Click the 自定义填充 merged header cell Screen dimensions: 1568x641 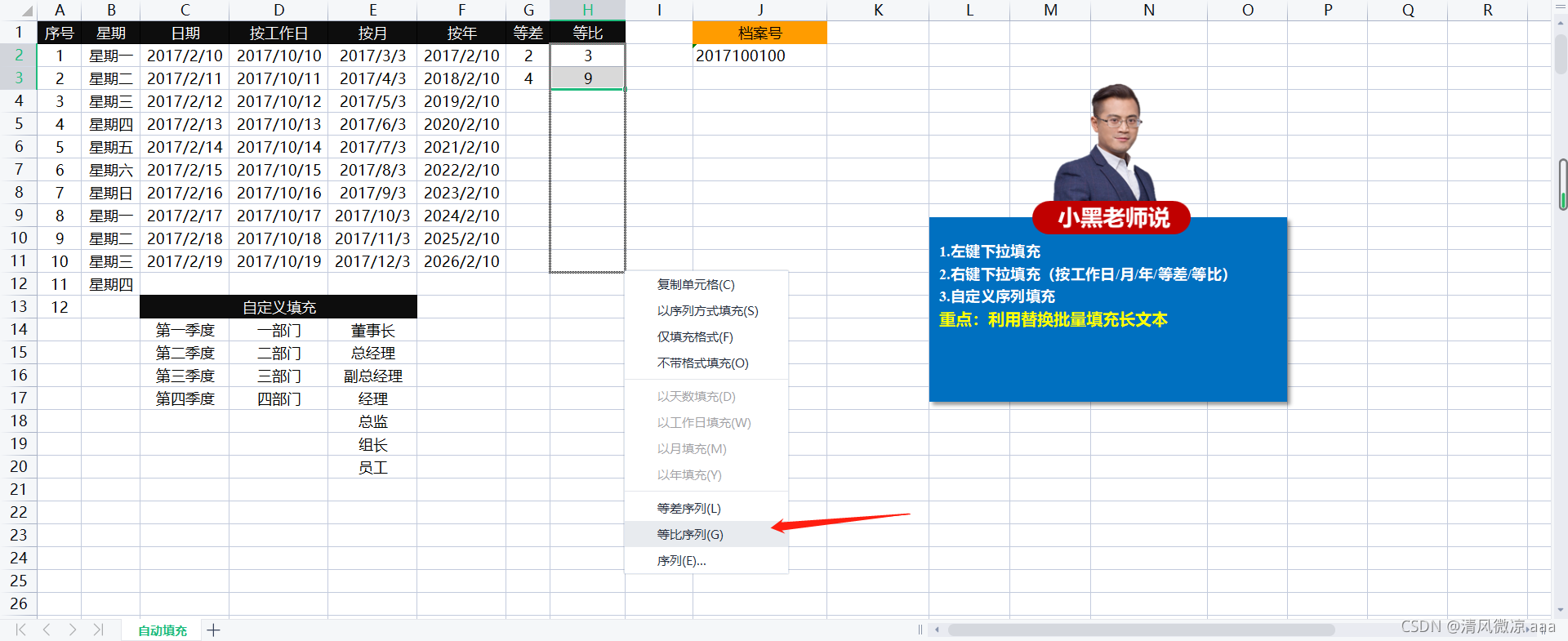coord(278,307)
